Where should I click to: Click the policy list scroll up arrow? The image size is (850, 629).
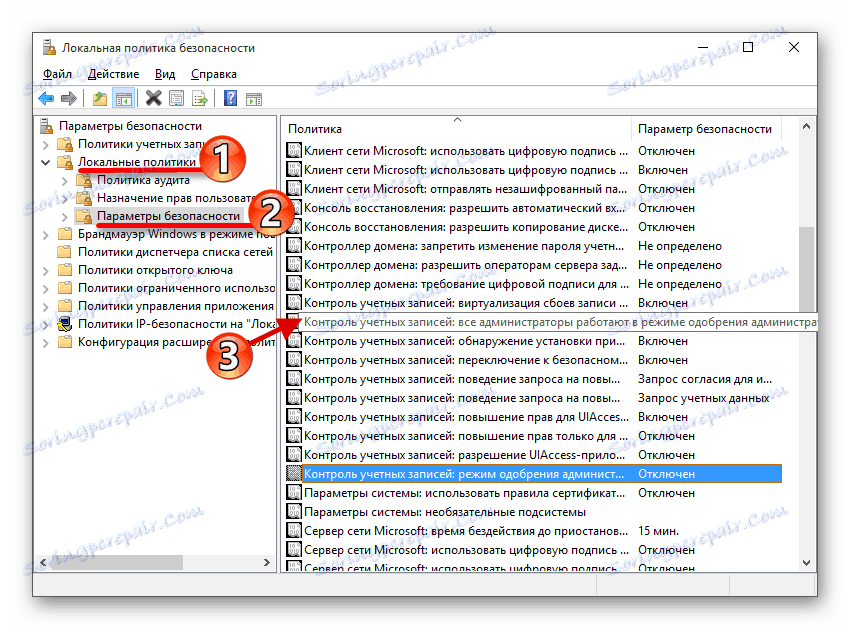tap(806, 126)
